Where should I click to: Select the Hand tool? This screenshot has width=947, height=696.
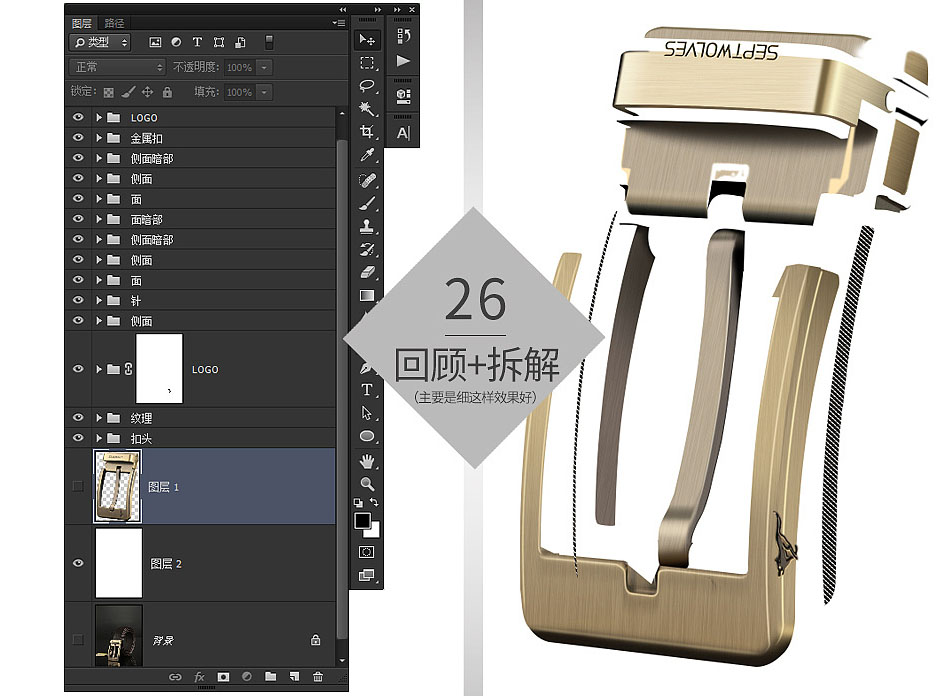tap(367, 462)
